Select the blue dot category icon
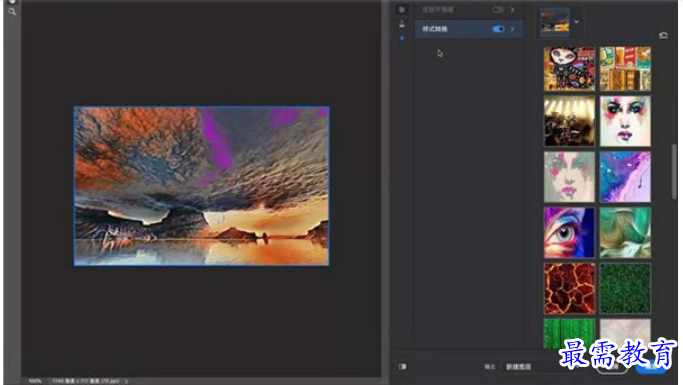 pyautogui.click(x=402, y=38)
